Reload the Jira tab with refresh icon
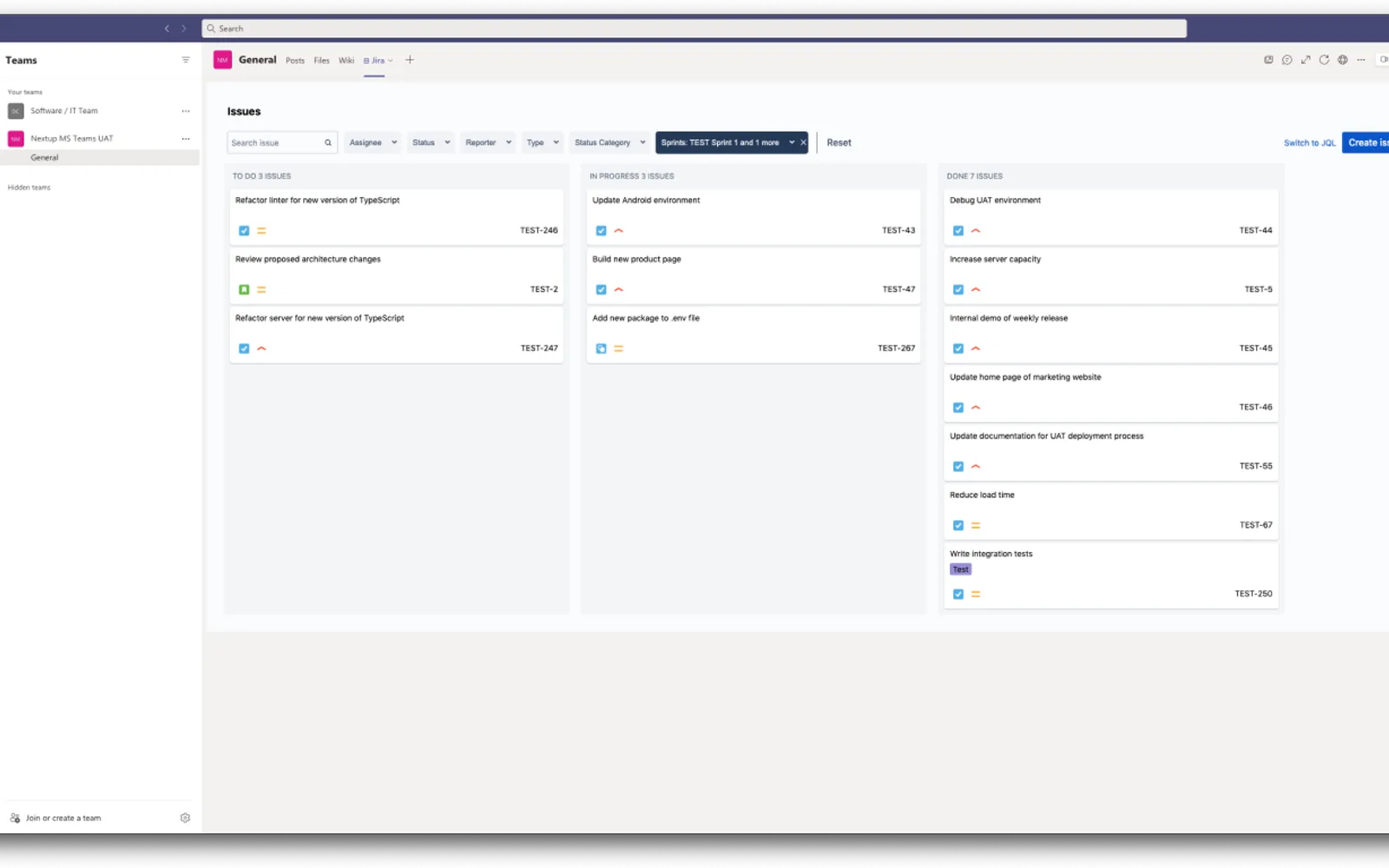This screenshot has width=1389, height=868. click(x=1324, y=60)
